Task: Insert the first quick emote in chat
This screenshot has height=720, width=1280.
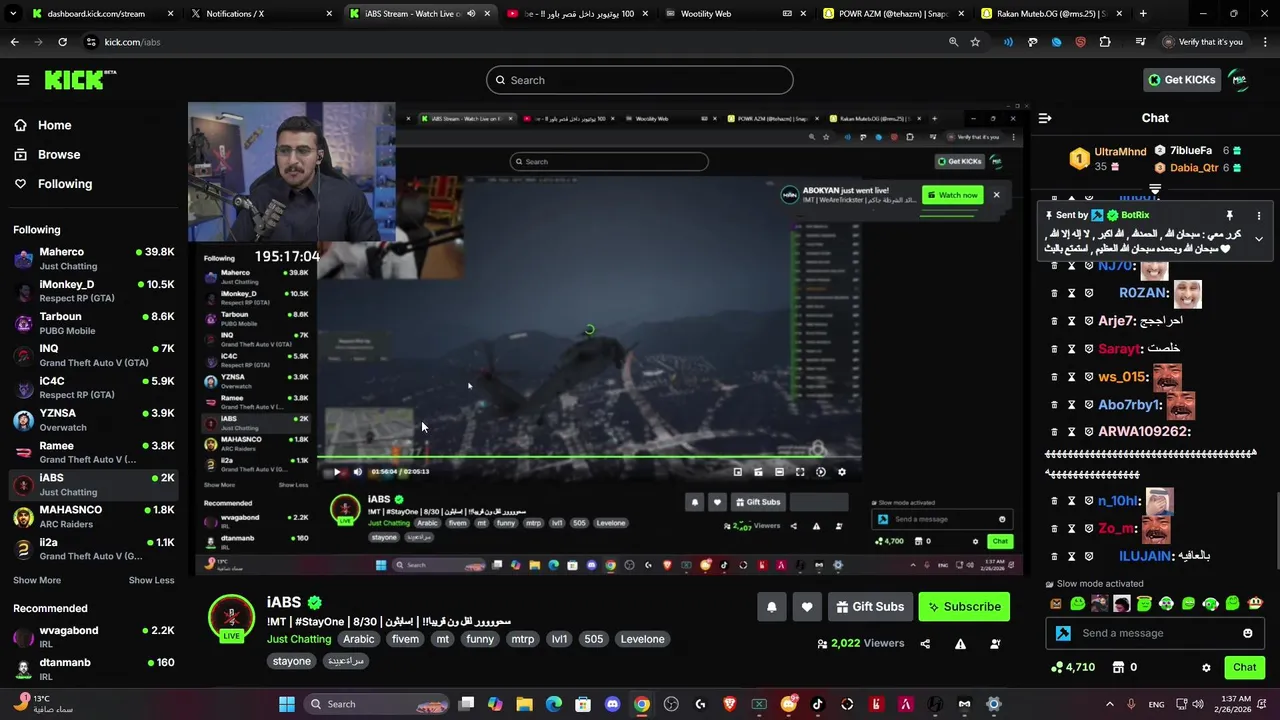Action: (x=1056, y=604)
